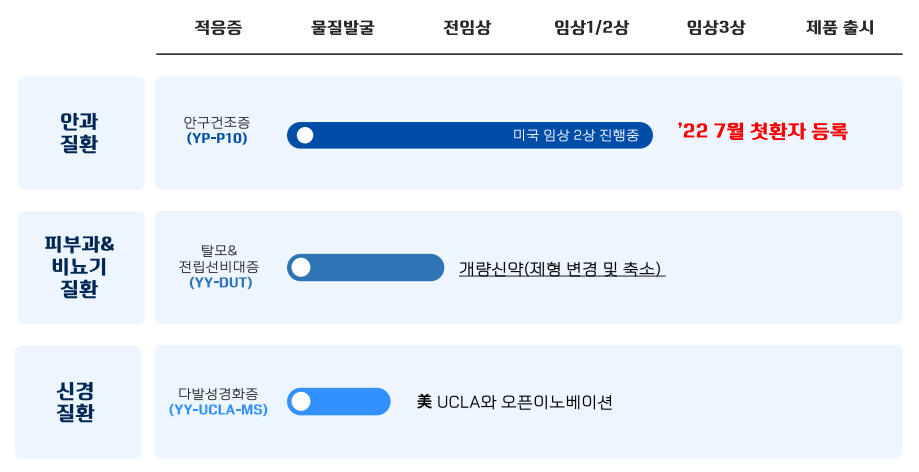Image resolution: width=919 pixels, height=472 pixels.
Task: Click the white circle on YY-UCLA-MS bar
Action: coord(301,402)
